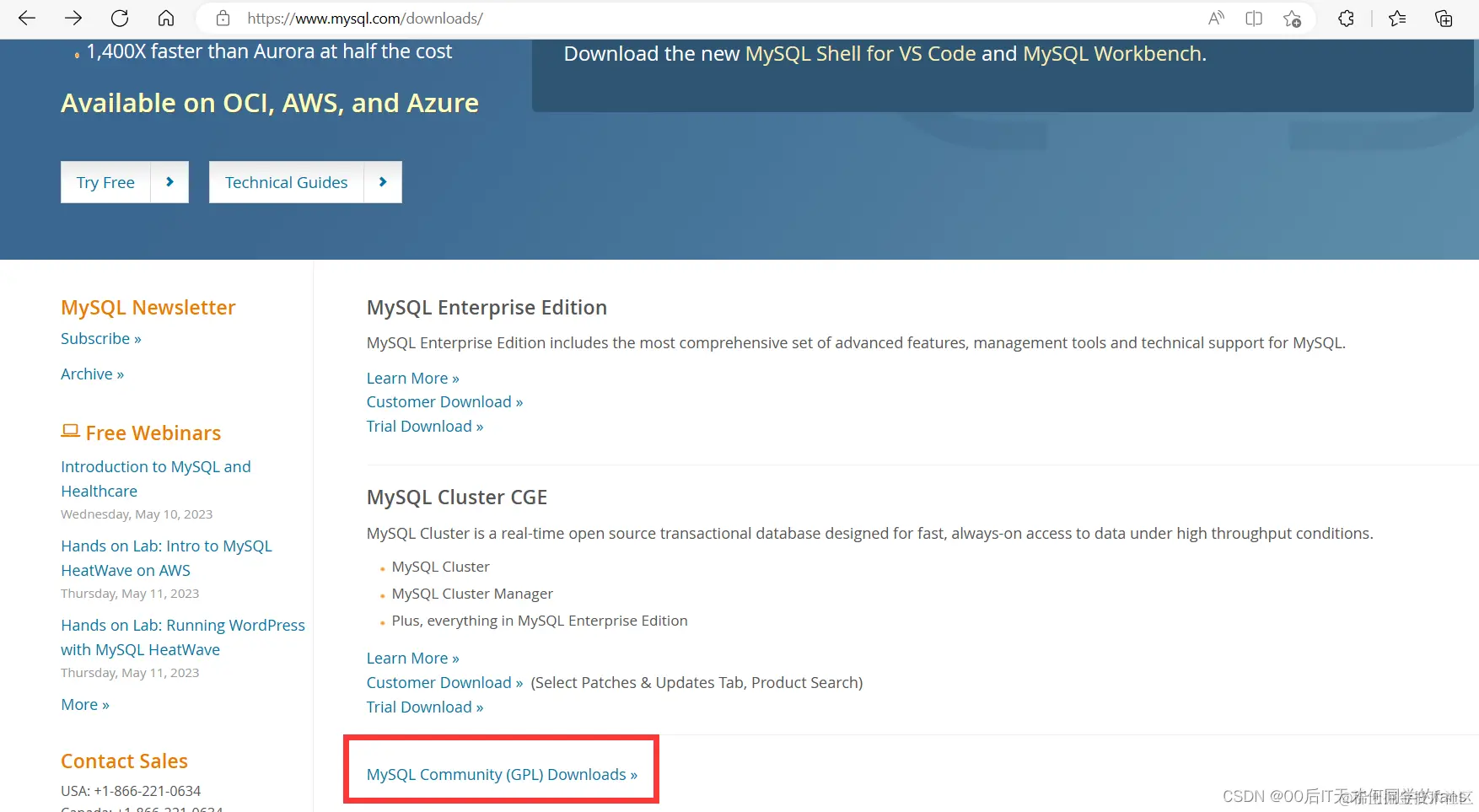The height and width of the screenshot is (812, 1479).
Task: Go back using the browser back arrow
Action: [27, 18]
